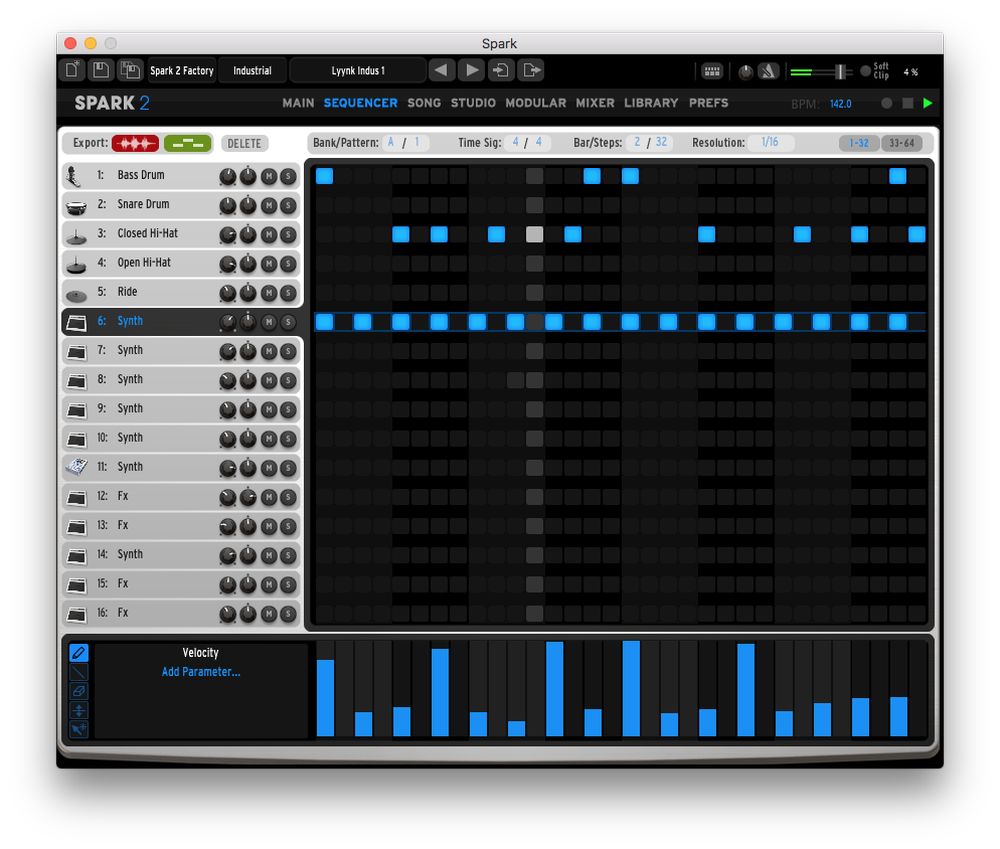Export pattern as MIDI with green button
The height and width of the screenshot is (849, 1000).
(x=187, y=143)
